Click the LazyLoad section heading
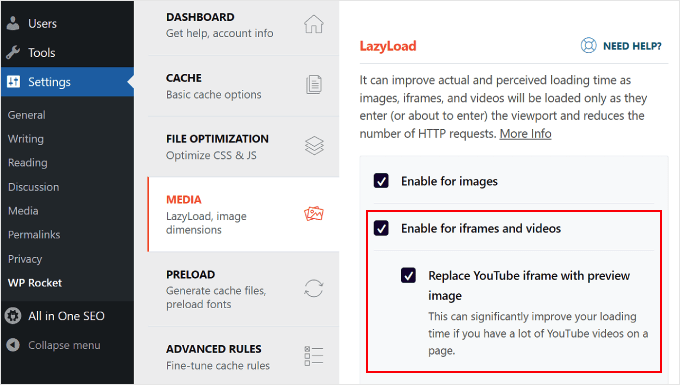 (388, 46)
